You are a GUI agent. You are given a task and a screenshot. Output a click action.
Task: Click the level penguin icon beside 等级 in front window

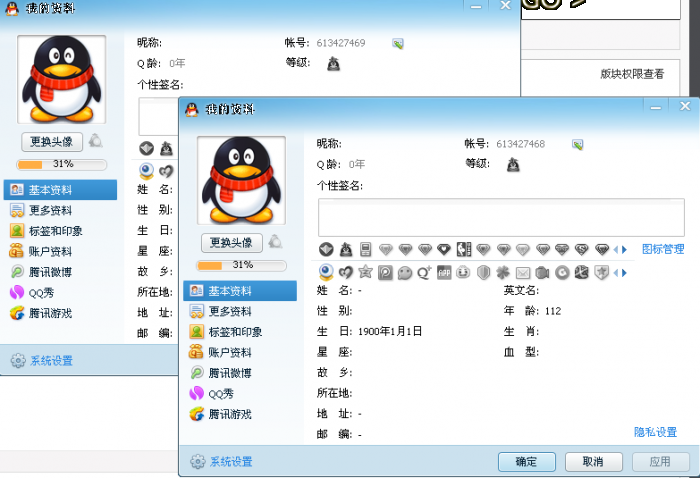[x=513, y=164]
